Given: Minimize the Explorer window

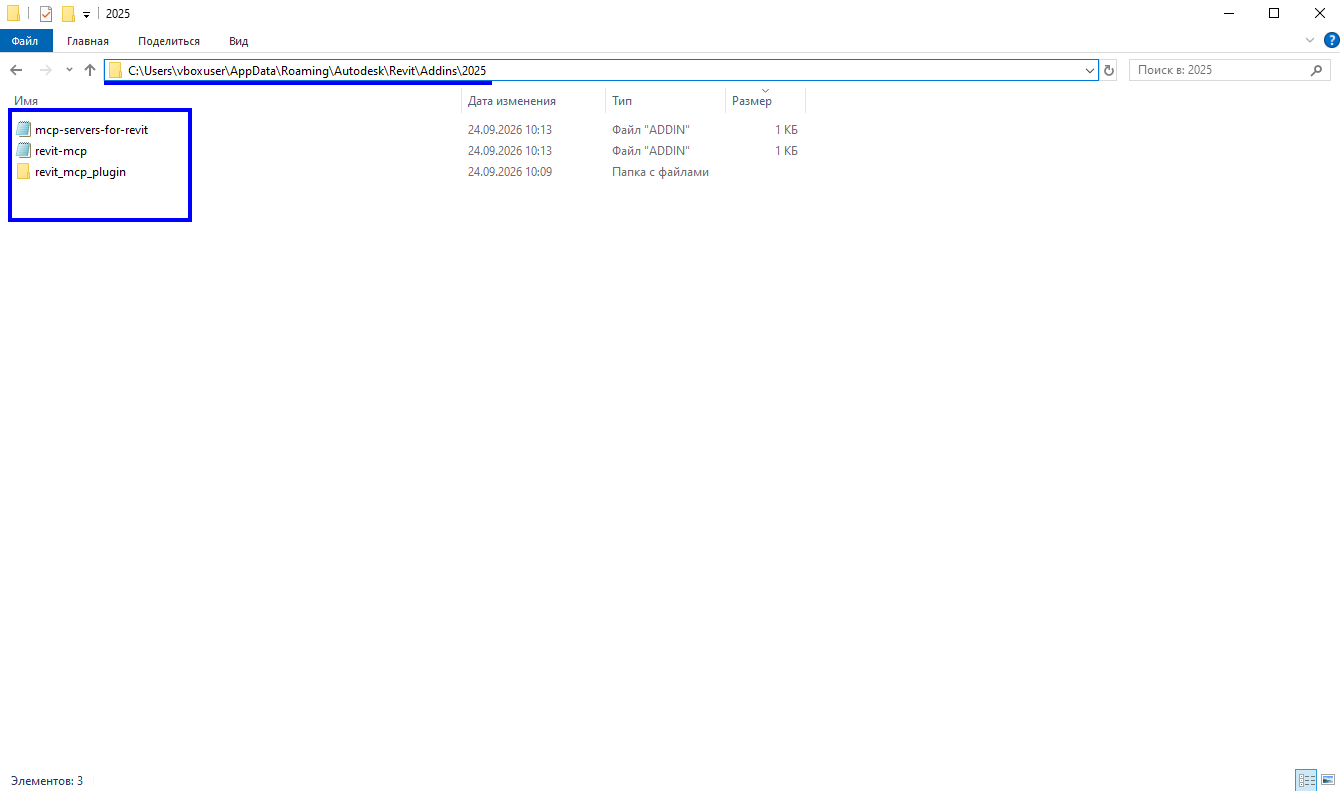Looking at the screenshot, I should [1228, 14].
